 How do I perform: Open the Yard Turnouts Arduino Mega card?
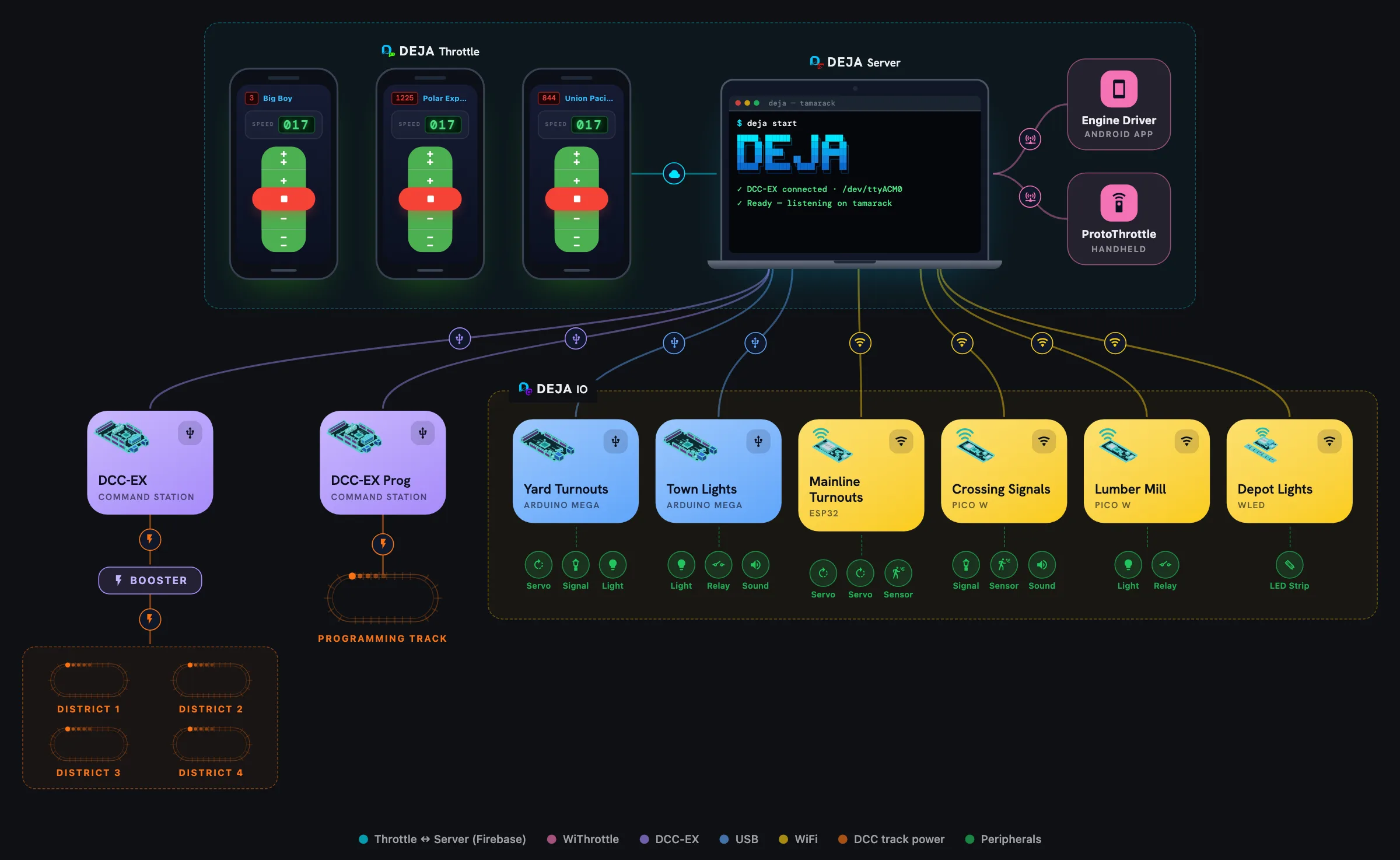point(575,471)
